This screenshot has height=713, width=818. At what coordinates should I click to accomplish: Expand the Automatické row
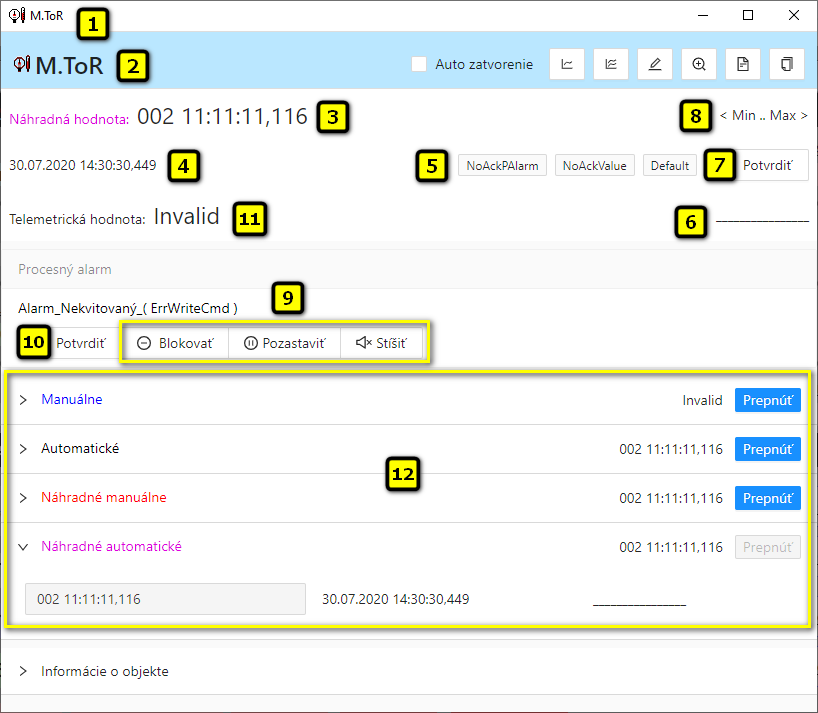24,449
